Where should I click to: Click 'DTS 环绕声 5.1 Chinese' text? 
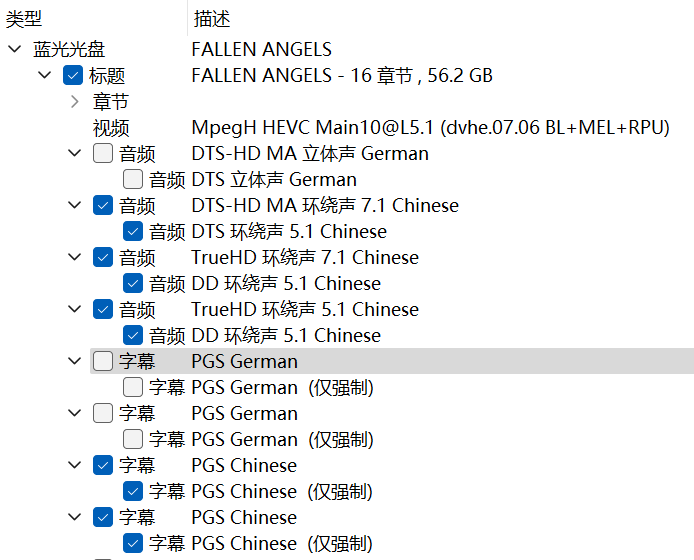289,232
